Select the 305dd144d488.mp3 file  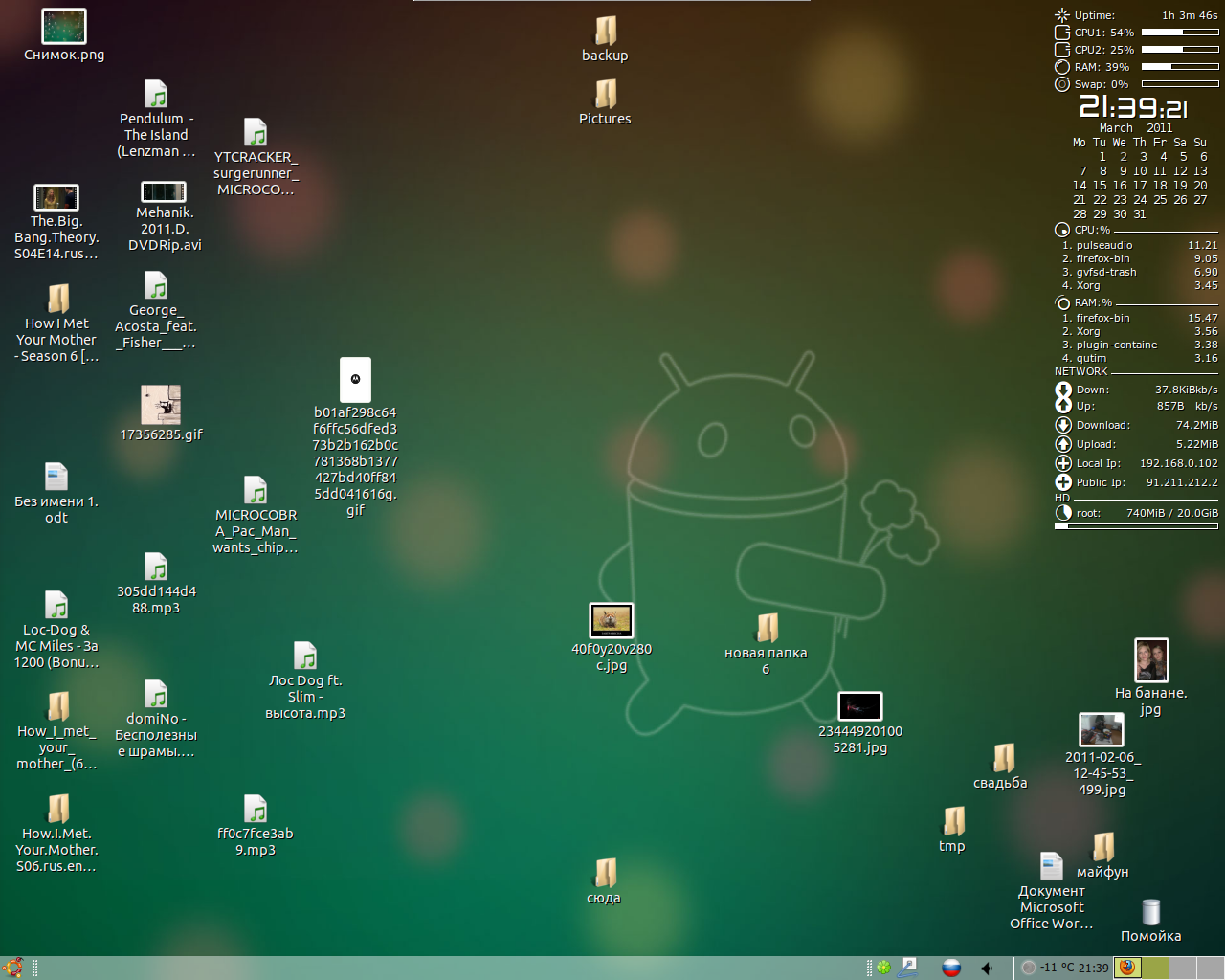(x=156, y=584)
